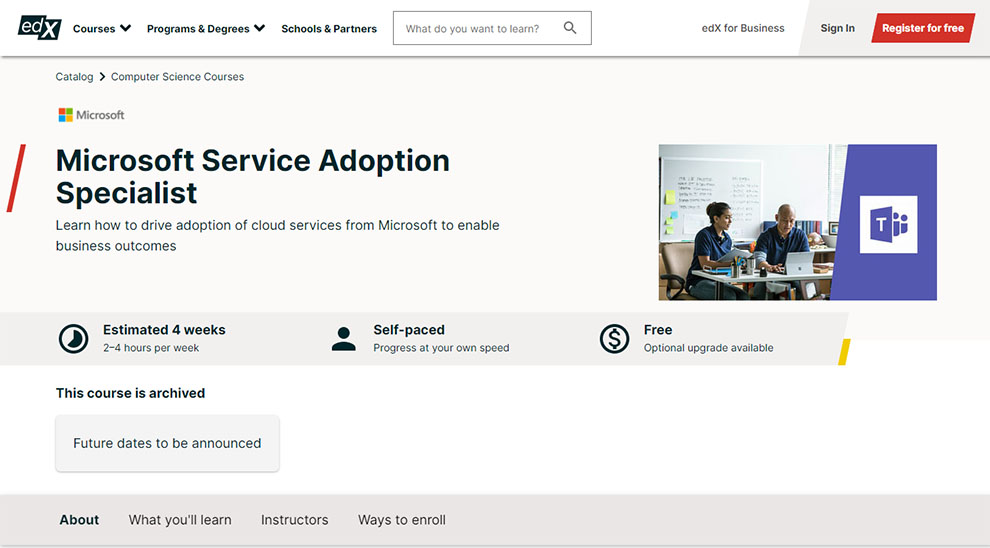Screen dimensions: 990x548
Task: Click the course photo thumbnail
Action: pos(797,222)
